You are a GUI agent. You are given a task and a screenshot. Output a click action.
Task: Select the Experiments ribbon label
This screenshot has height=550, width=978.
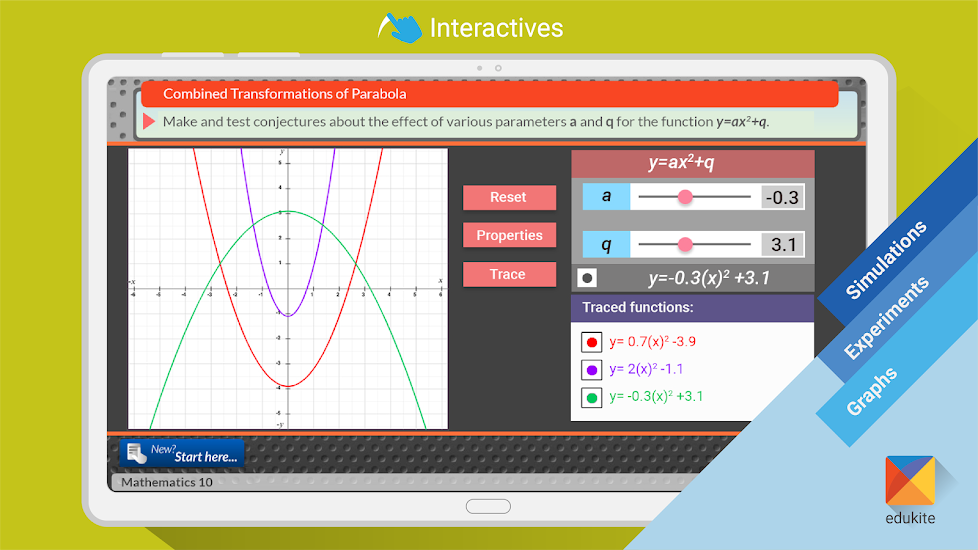click(886, 318)
